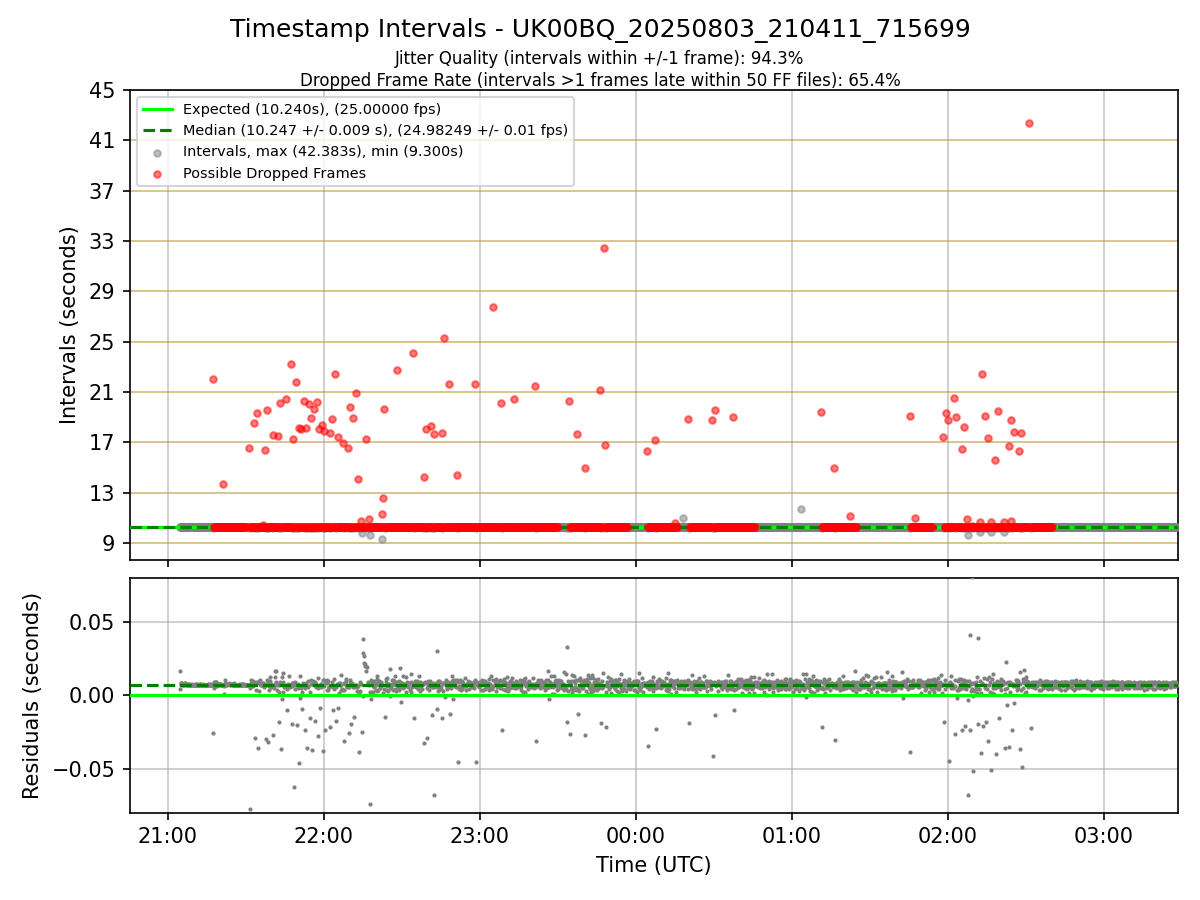Click the '9' y-axis tick label
This screenshot has width=1200, height=900.
click(x=108, y=544)
